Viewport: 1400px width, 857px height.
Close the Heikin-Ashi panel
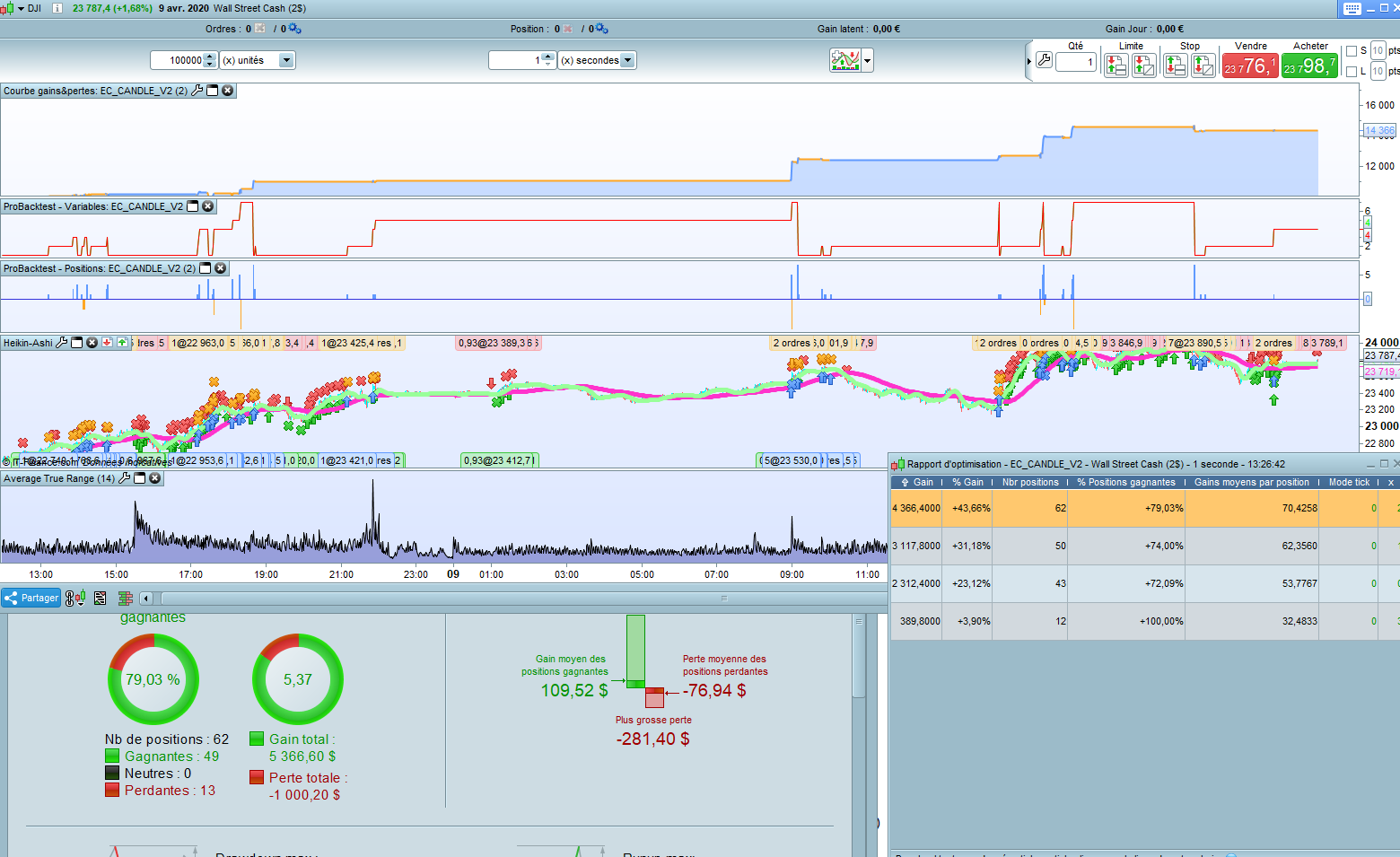click(x=92, y=343)
